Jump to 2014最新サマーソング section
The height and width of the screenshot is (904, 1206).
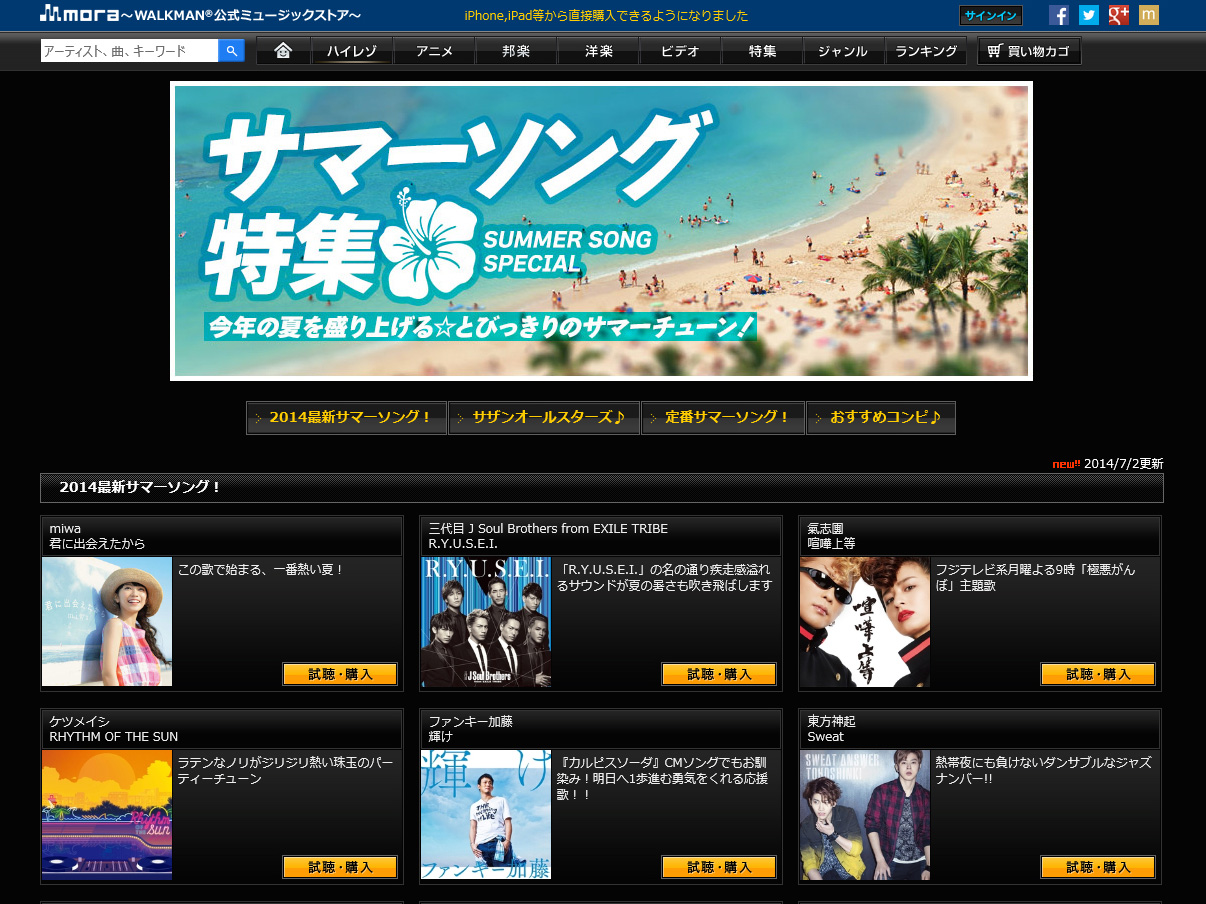click(x=346, y=418)
